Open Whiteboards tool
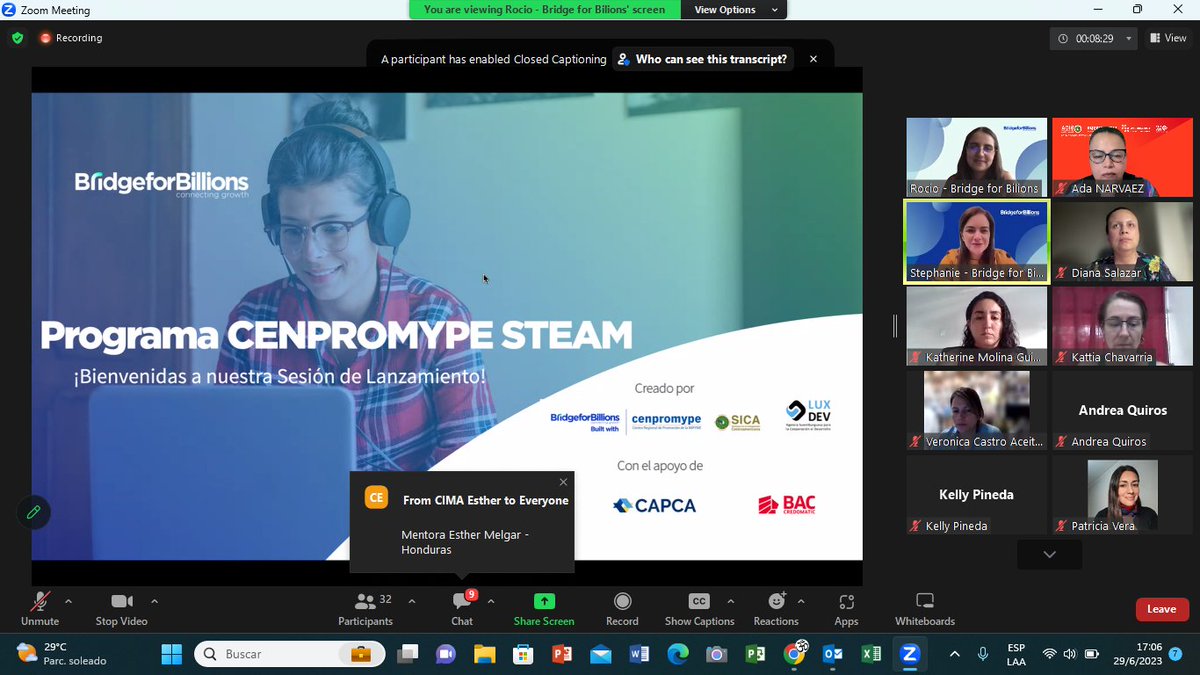The width and height of the screenshot is (1200, 675). click(925, 608)
